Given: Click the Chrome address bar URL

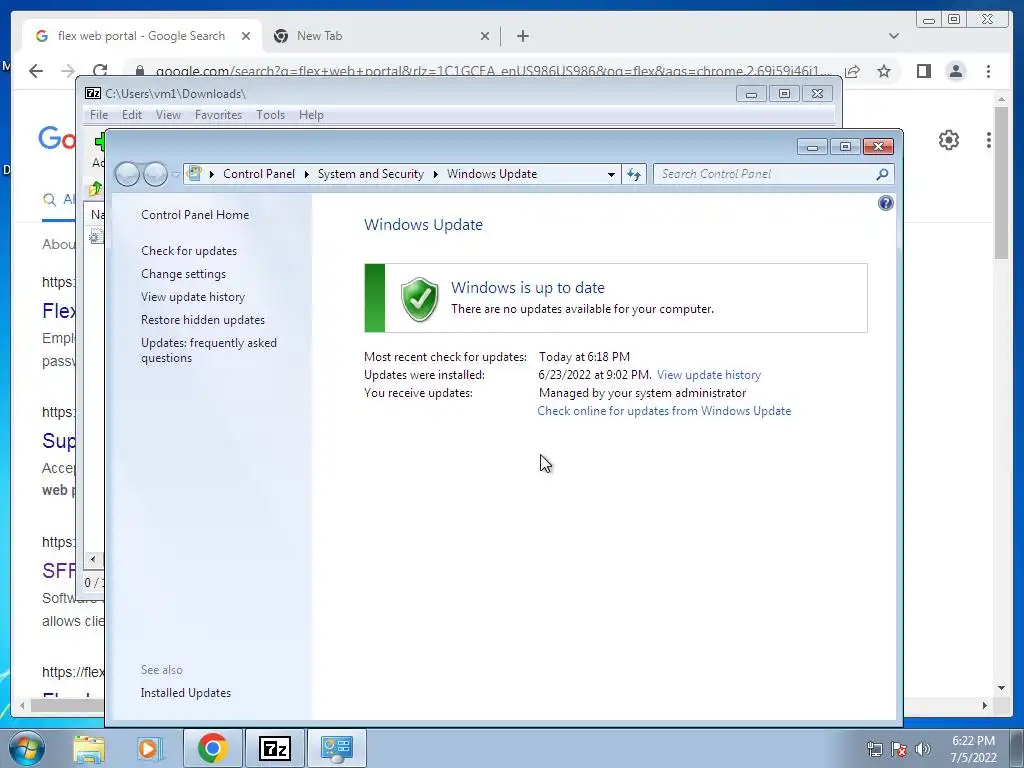Looking at the screenshot, I should point(492,71).
